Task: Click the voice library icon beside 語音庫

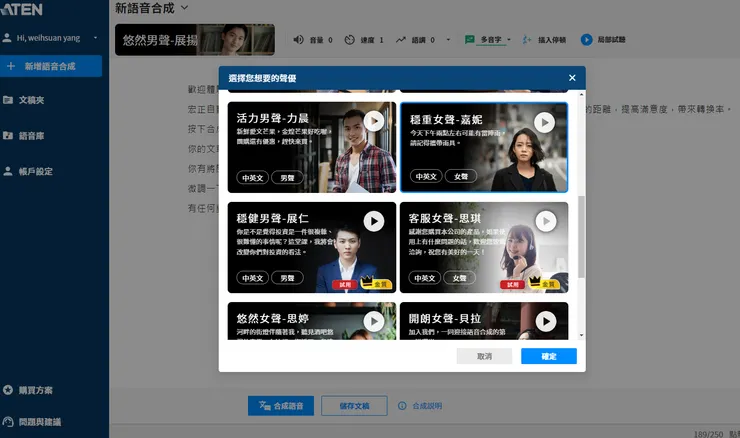Action: tap(8, 135)
